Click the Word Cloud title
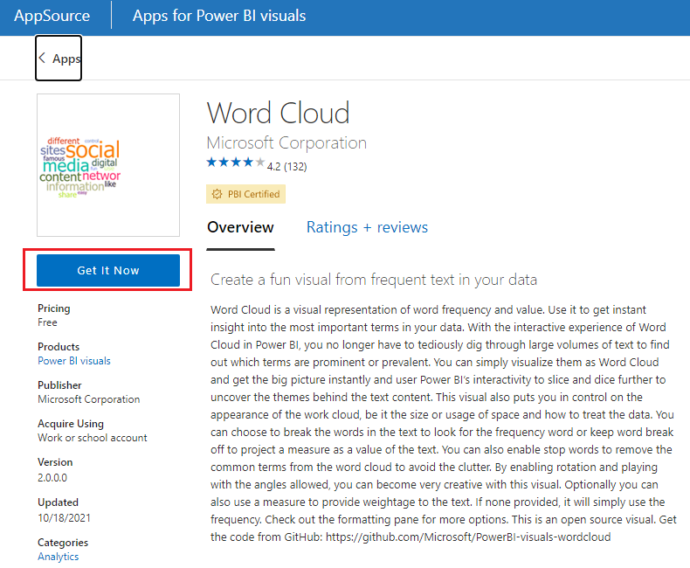This screenshot has width=690, height=568. [278, 114]
